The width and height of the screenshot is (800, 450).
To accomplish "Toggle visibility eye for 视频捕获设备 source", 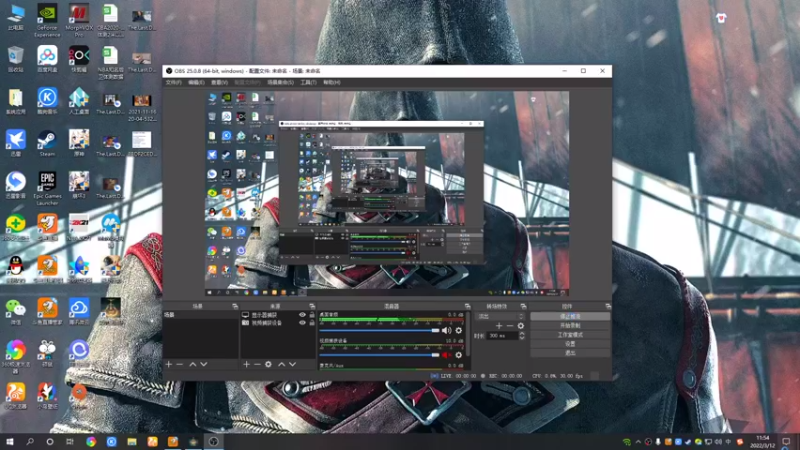I will (302, 323).
